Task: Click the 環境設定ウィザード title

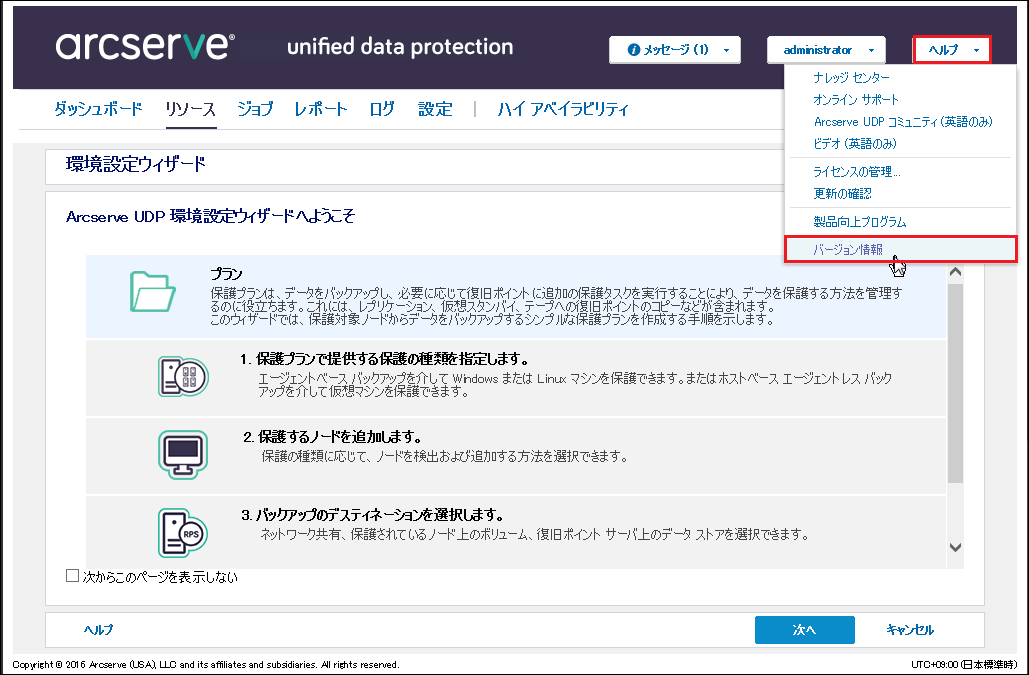Action: tap(135, 164)
